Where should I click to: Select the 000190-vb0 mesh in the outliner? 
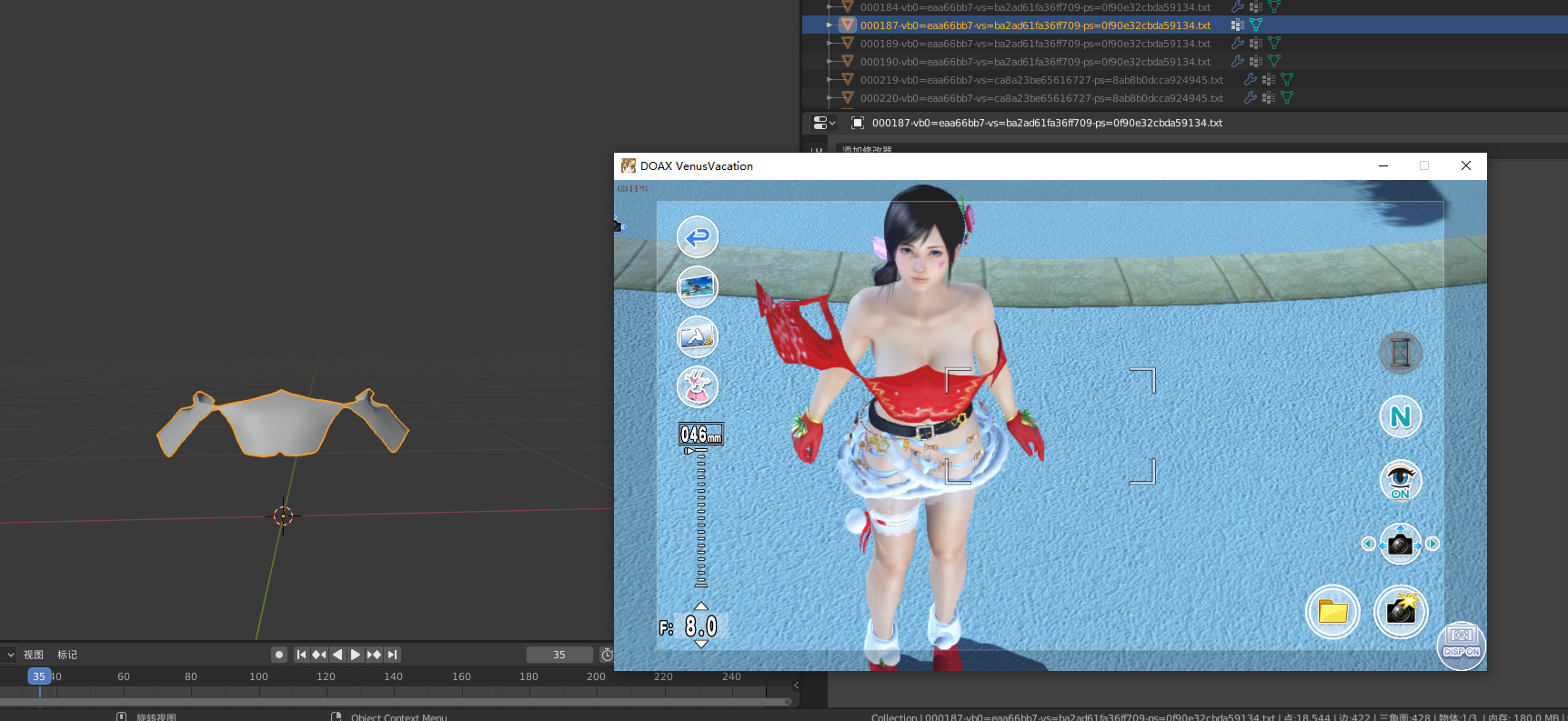point(1035,62)
